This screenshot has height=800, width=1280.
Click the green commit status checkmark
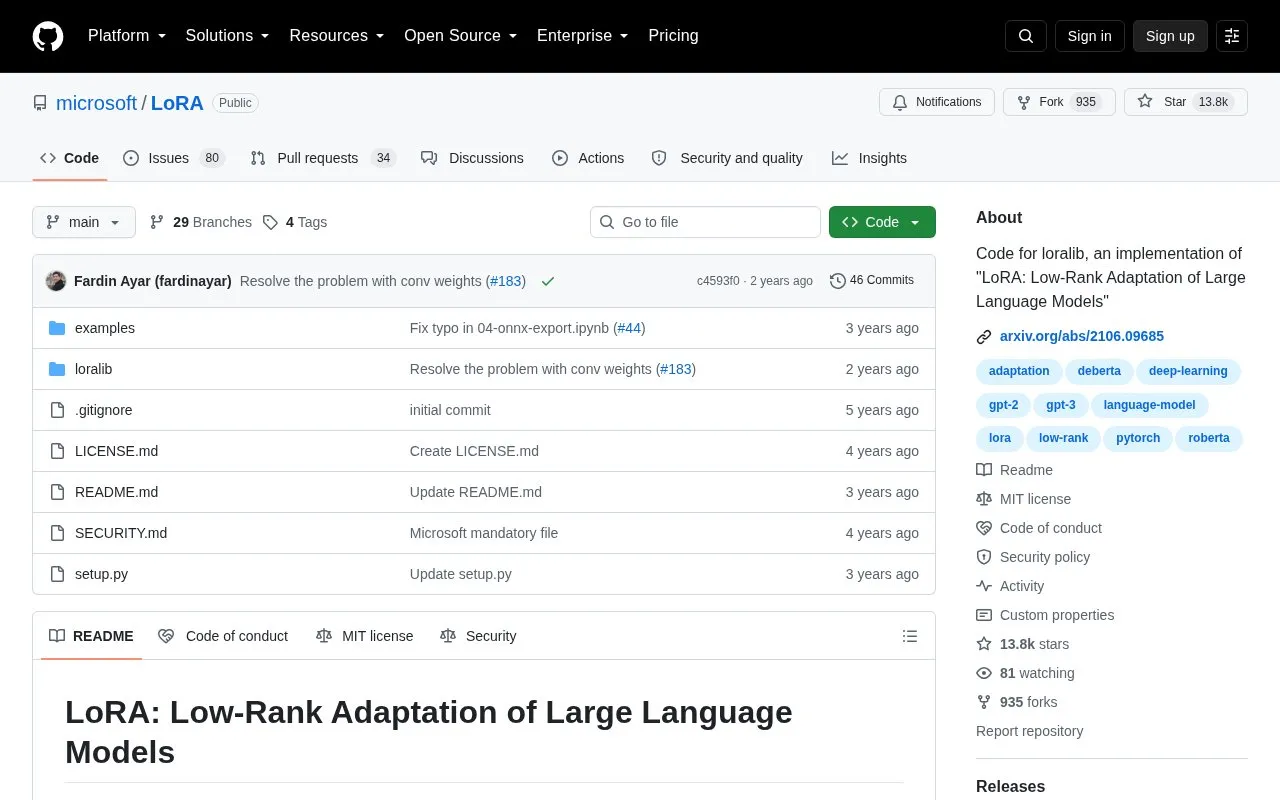(548, 281)
